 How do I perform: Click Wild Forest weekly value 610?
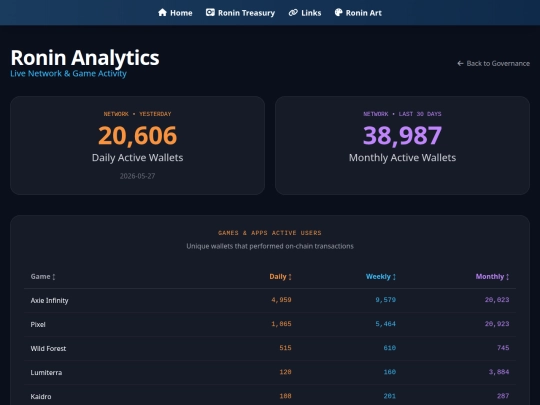[390, 348]
